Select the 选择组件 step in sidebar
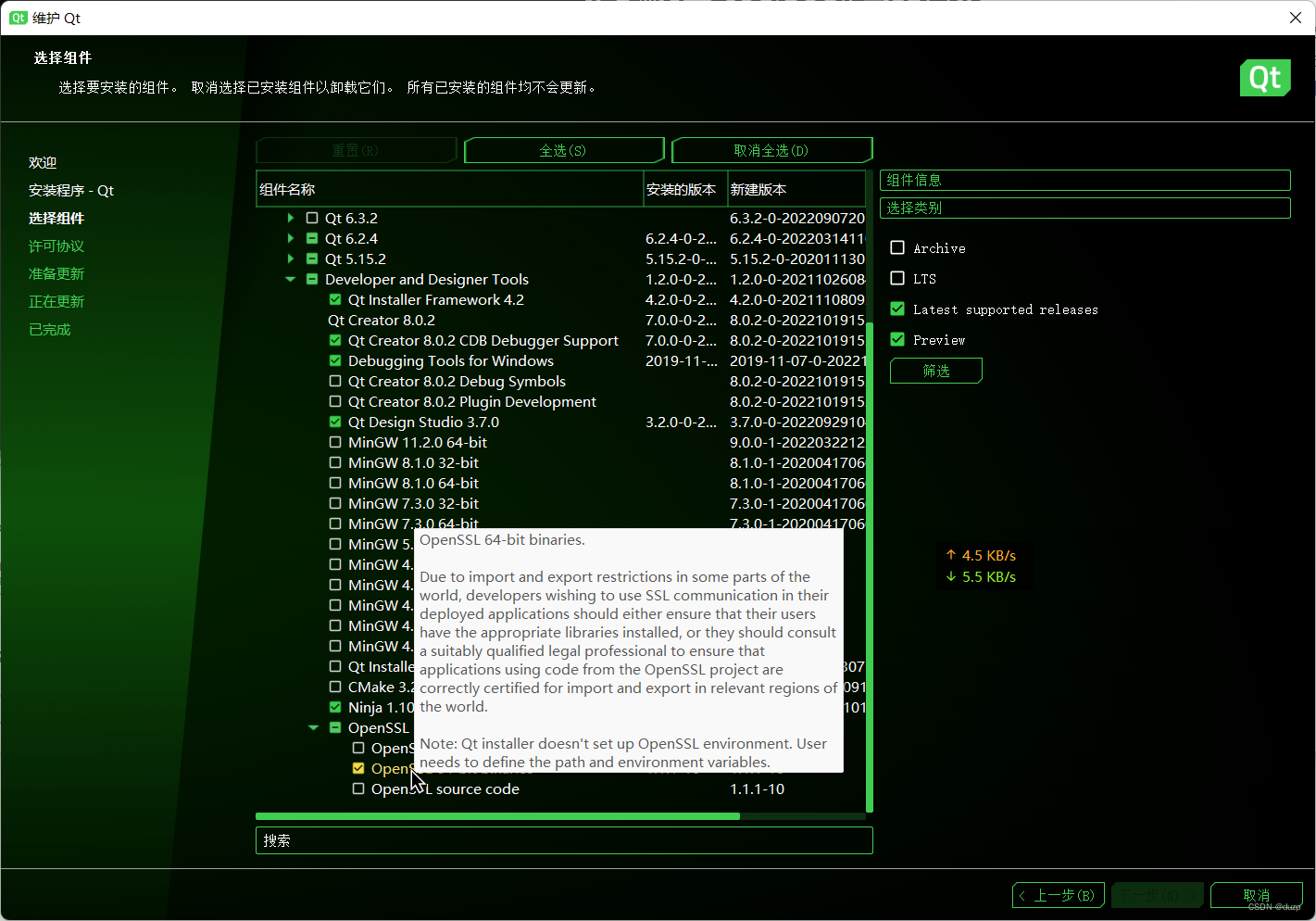 coord(56,218)
